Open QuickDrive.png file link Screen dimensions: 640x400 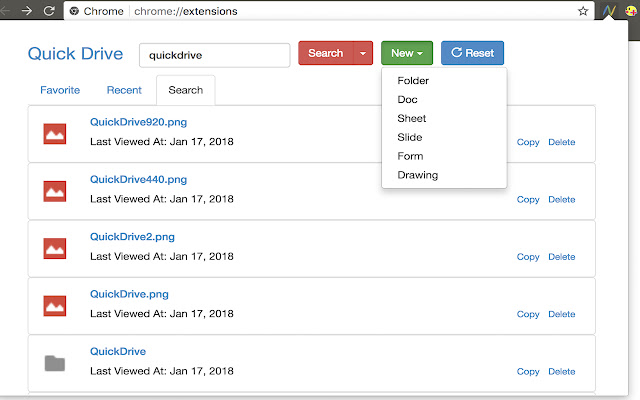[129, 294]
